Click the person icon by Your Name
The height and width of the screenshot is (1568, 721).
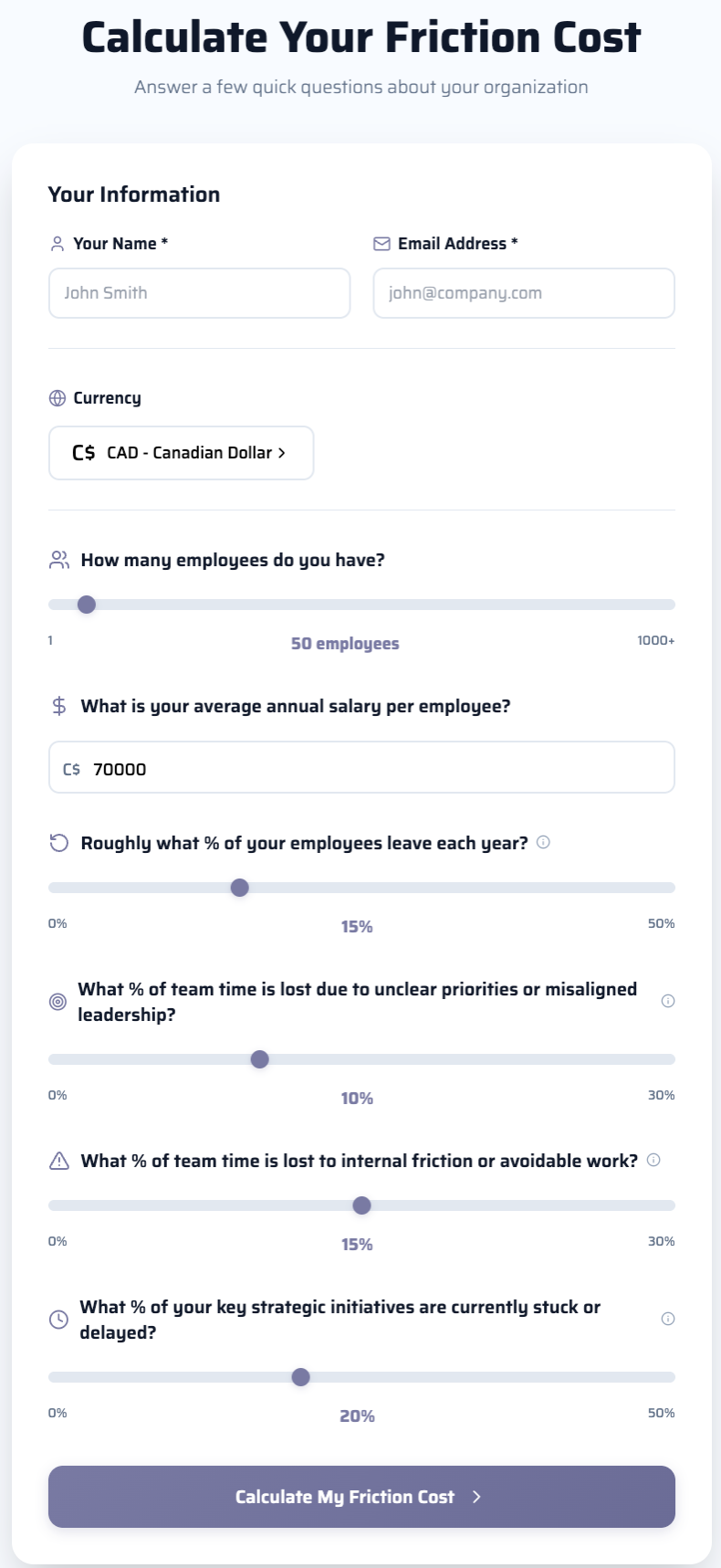(x=57, y=244)
